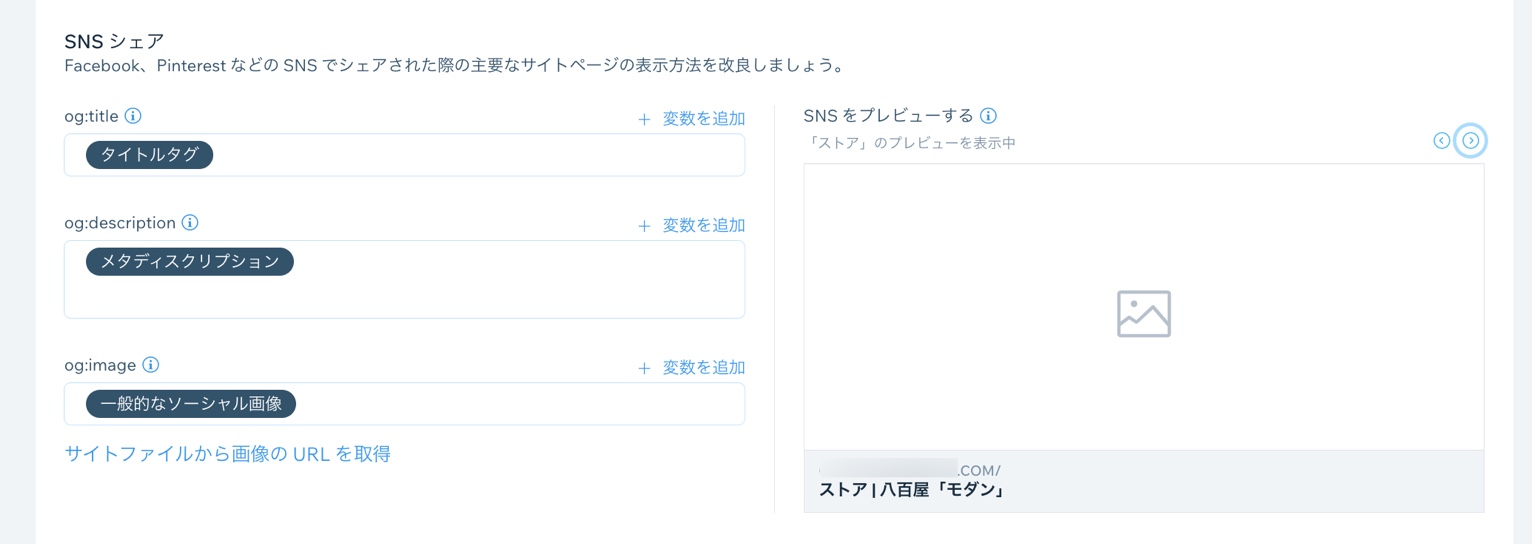Select the 一般的なソーシャル画像 variable chip
This screenshot has height=544, width=1532.
(x=191, y=404)
